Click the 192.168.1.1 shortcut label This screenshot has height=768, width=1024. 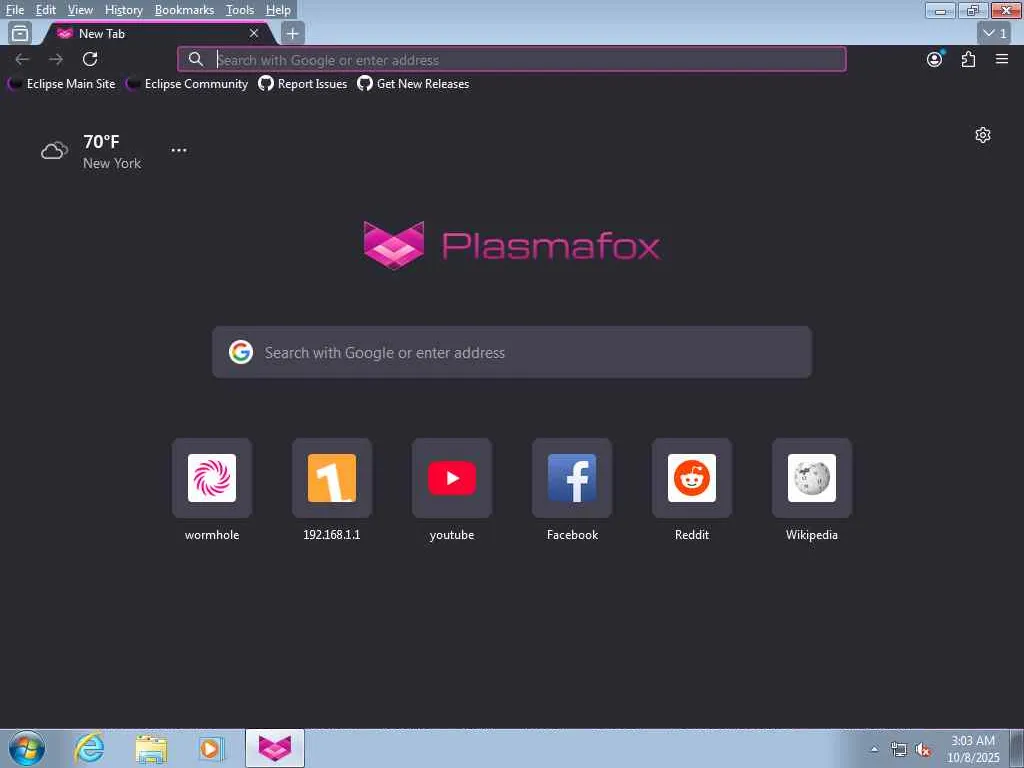pos(332,535)
